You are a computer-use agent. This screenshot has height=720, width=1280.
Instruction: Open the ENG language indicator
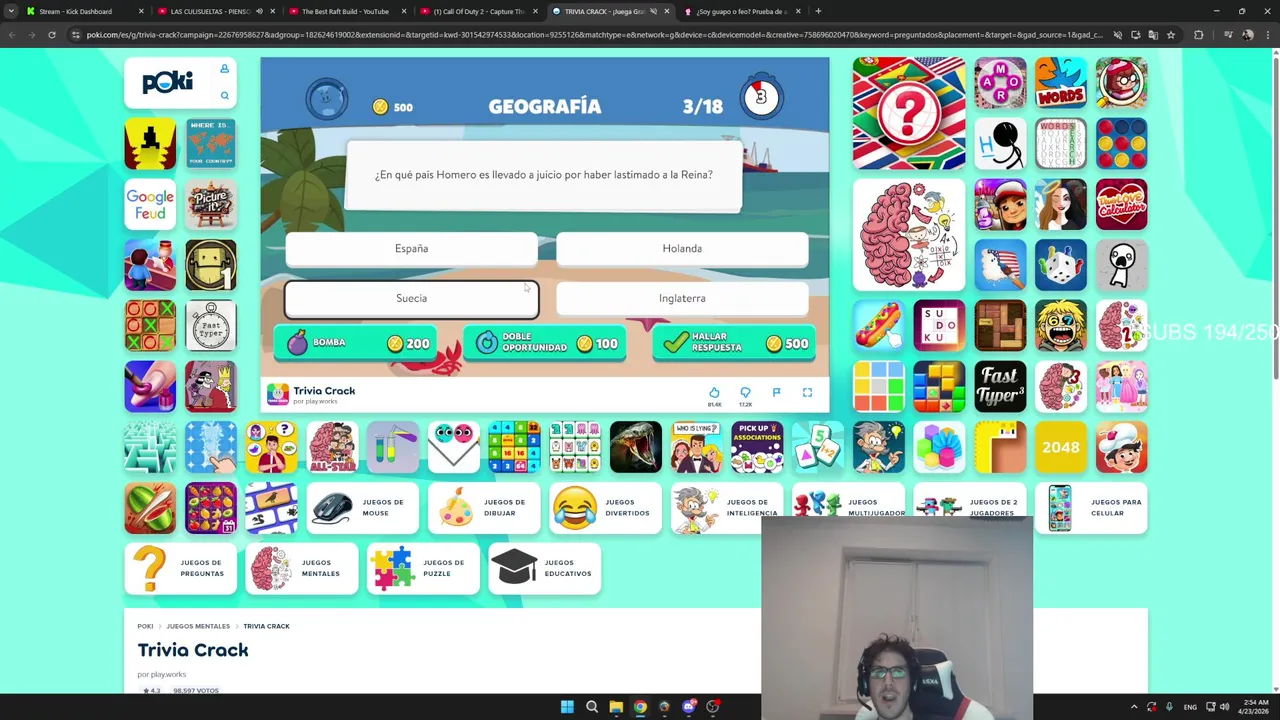[1190, 707]
